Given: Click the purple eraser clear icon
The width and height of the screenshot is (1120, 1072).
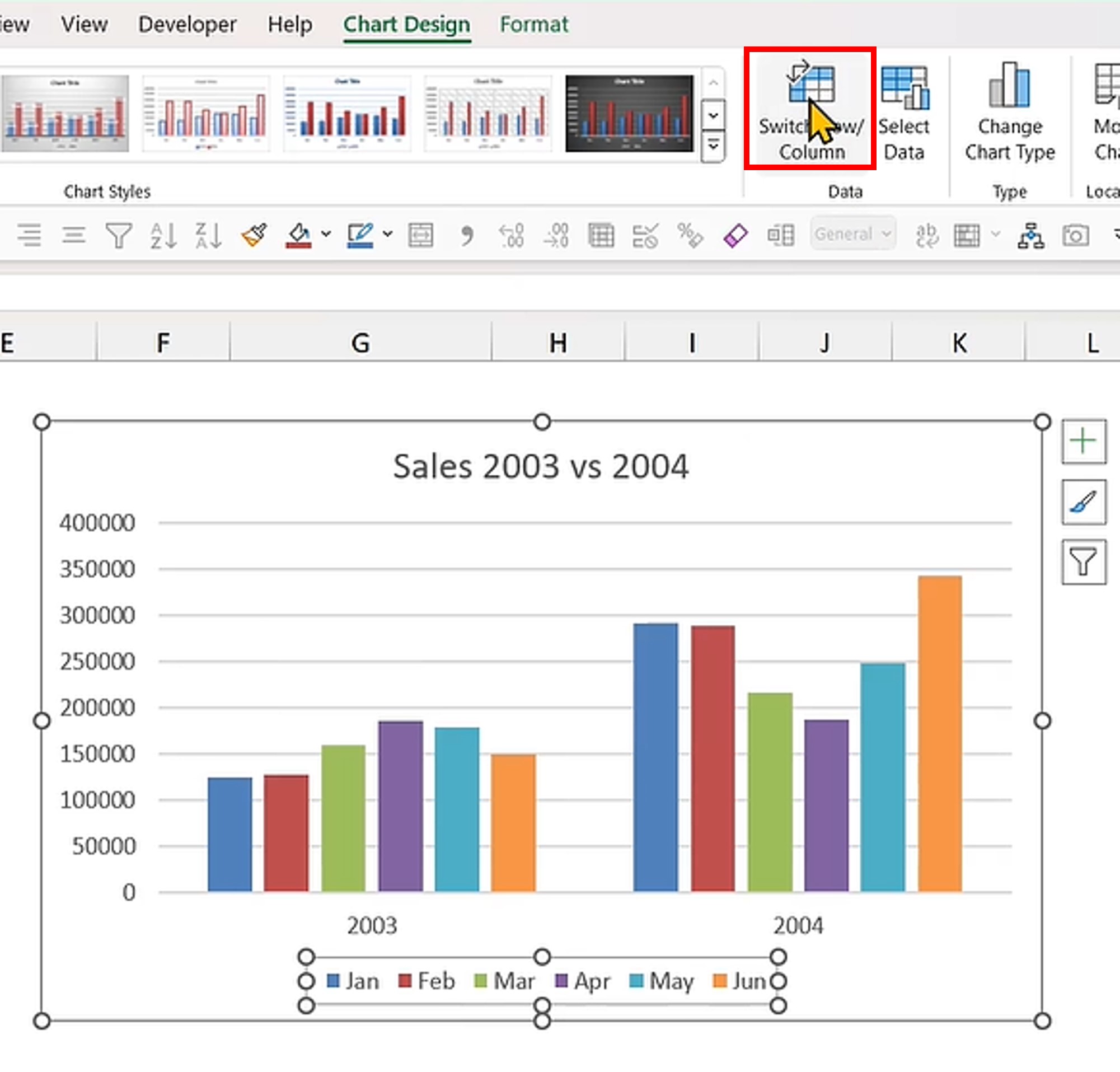Looking at the screenshot, I should click(735, 235).
